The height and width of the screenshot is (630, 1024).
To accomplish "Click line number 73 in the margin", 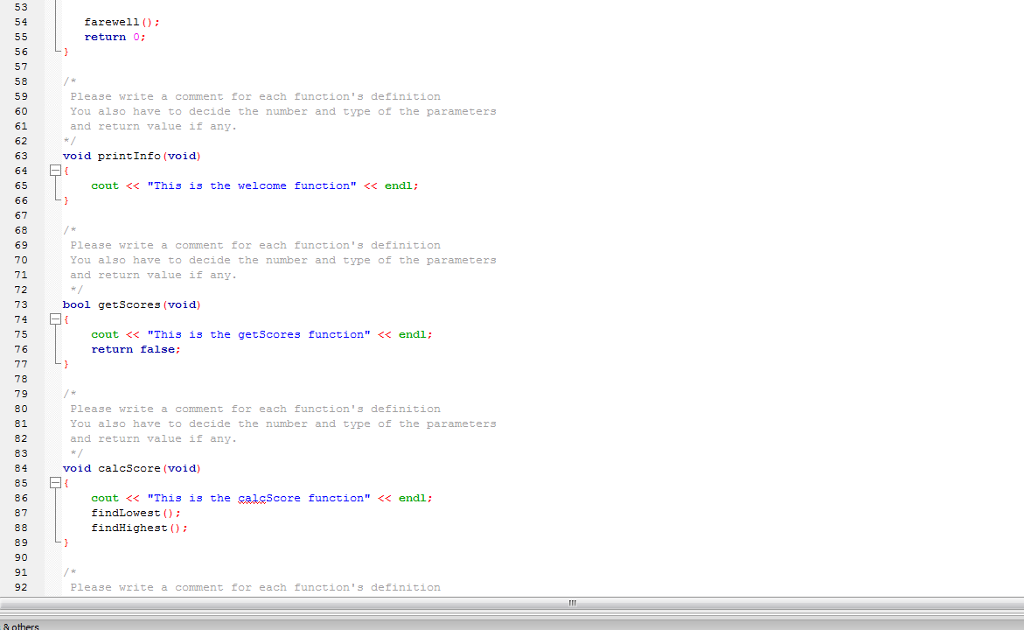I will click(x=22, y=305).
